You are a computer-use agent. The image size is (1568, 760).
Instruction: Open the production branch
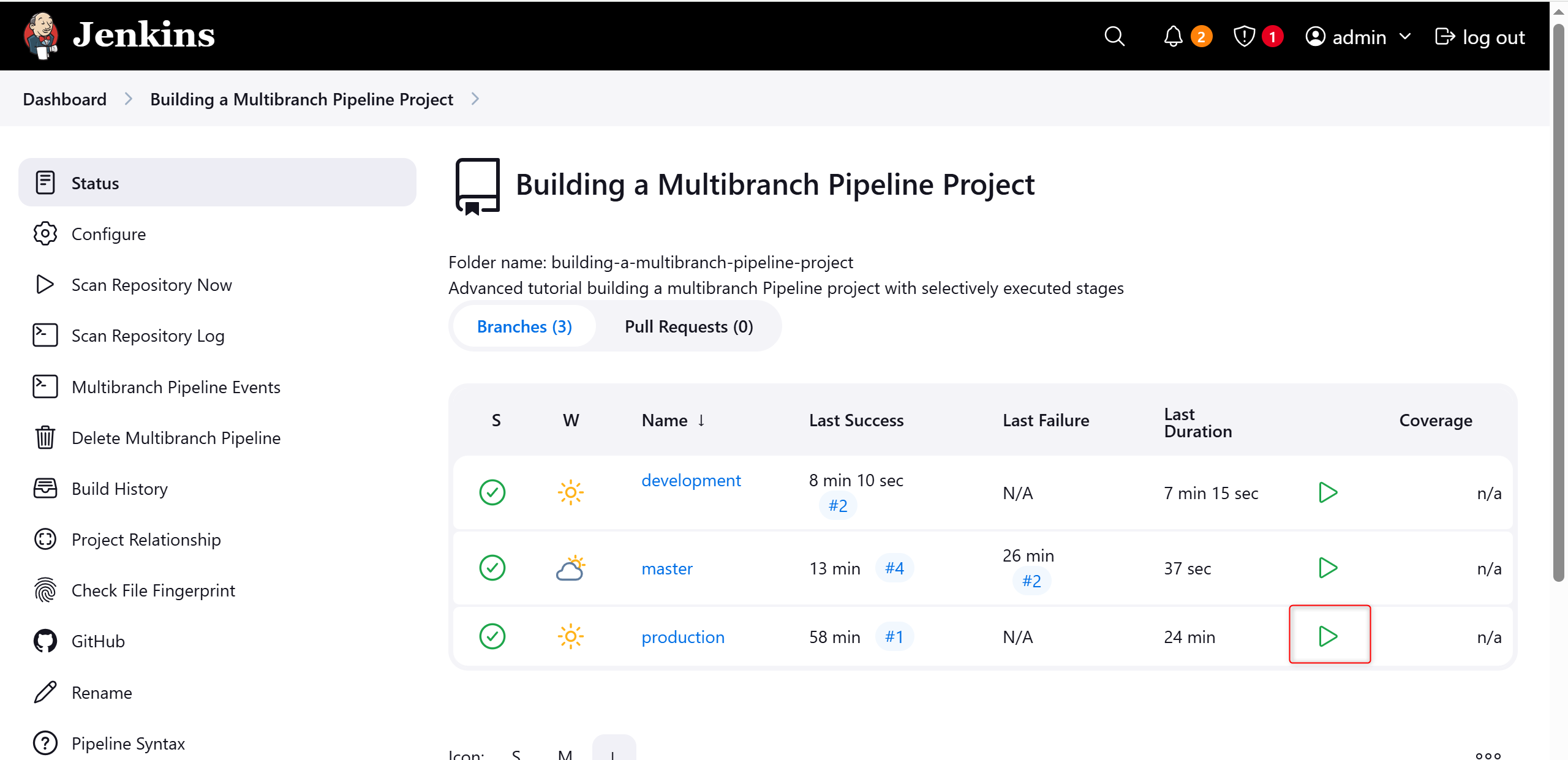(x=683, y=637)
